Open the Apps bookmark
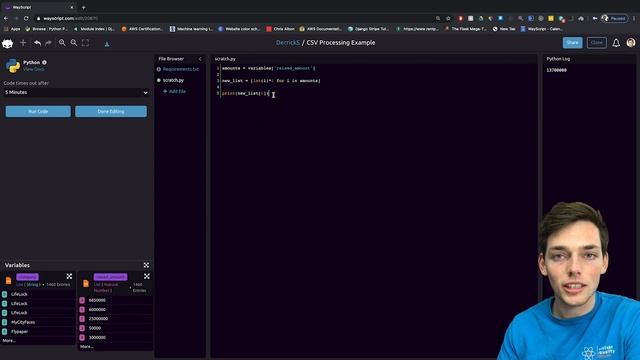 pyautogui.click(x=12, y=29)
